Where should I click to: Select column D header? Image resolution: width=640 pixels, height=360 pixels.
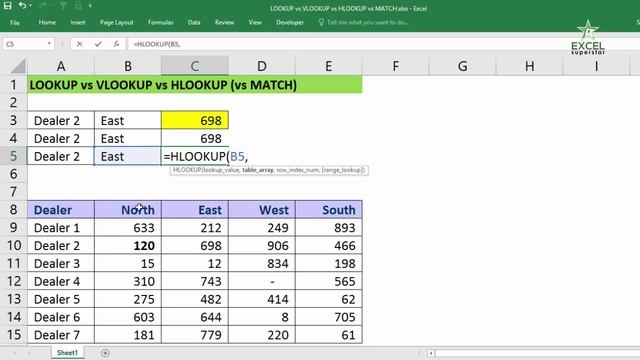click(262, 66)
